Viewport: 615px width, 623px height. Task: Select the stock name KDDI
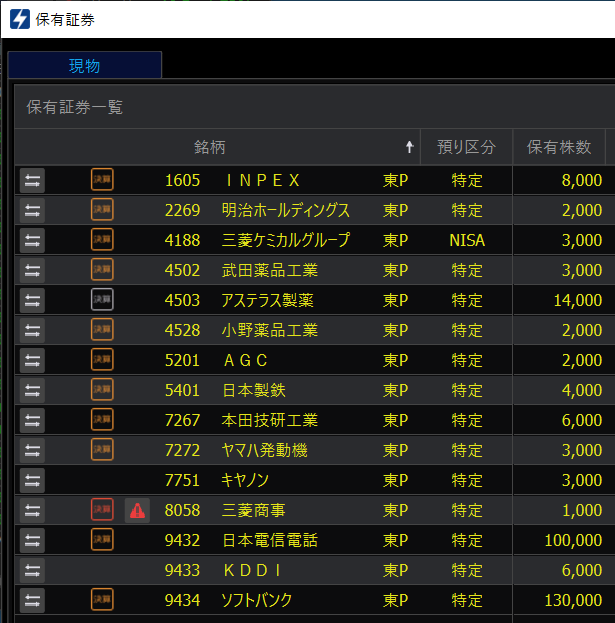[253, 571]
